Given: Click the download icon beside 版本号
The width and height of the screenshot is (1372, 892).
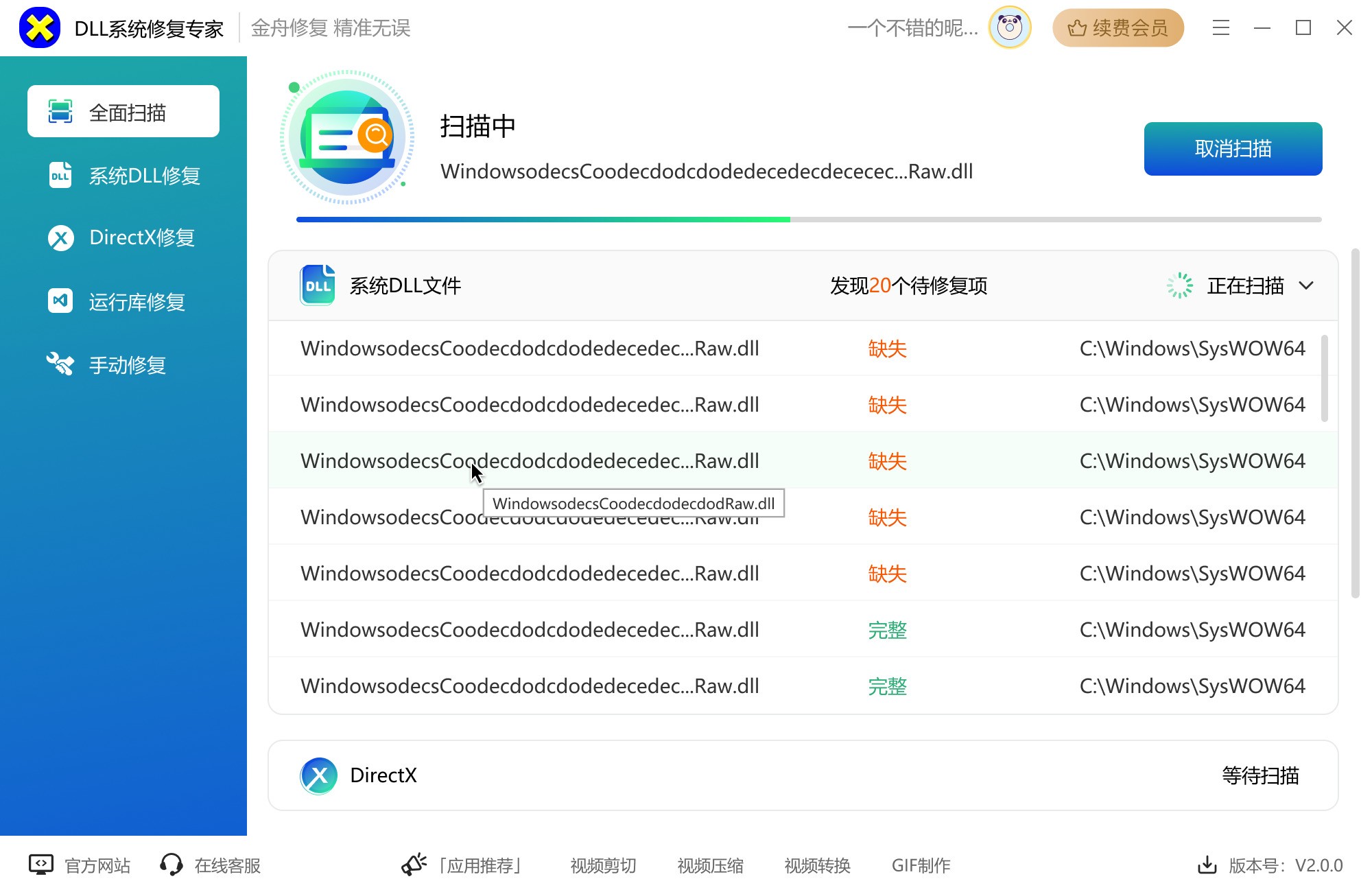Looking at the screenshot, I should (x=1207, y=865).
